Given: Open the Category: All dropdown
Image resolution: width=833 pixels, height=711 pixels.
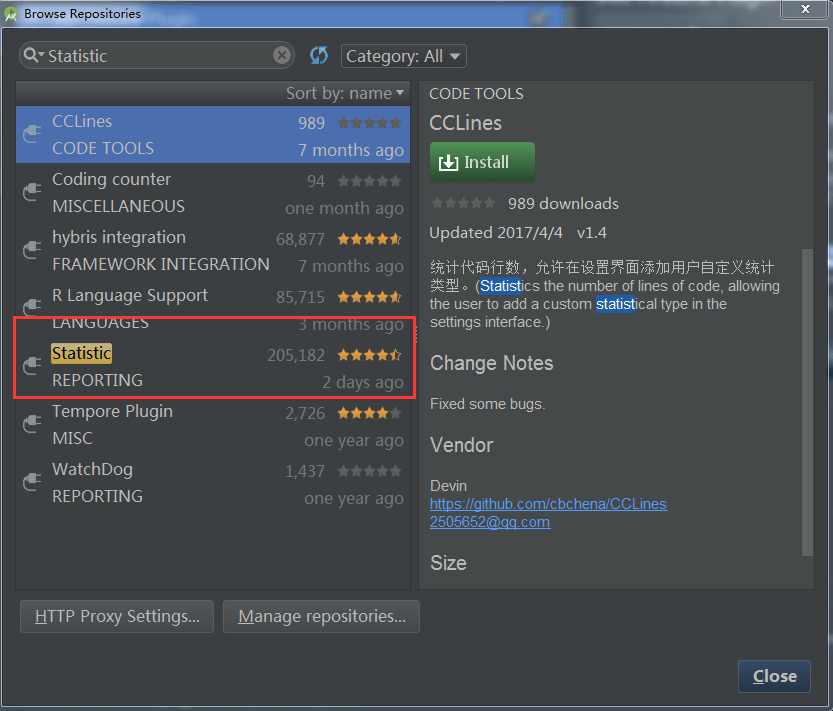Looking at the screenshot, I should [403, 55].
